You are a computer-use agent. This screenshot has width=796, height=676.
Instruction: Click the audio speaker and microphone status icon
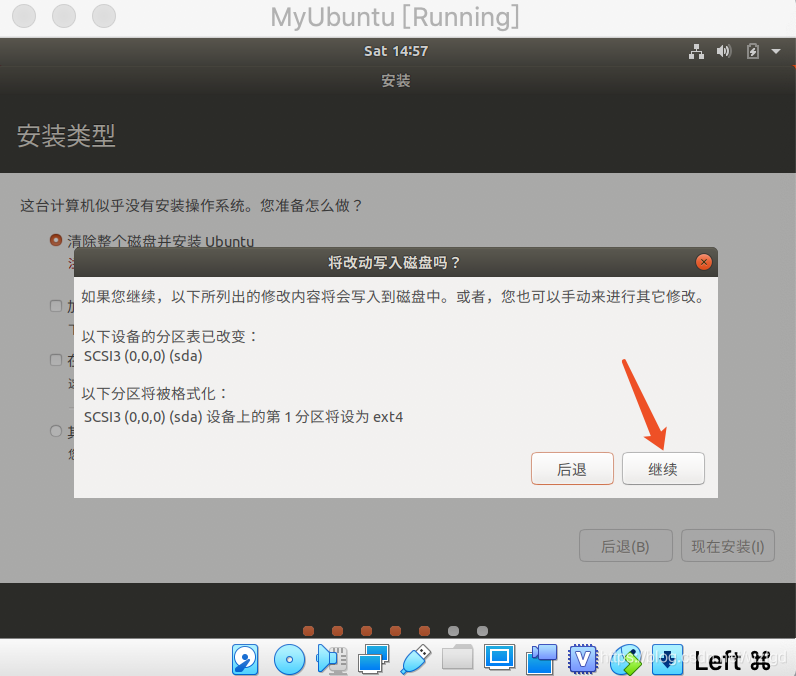(331, 659)
